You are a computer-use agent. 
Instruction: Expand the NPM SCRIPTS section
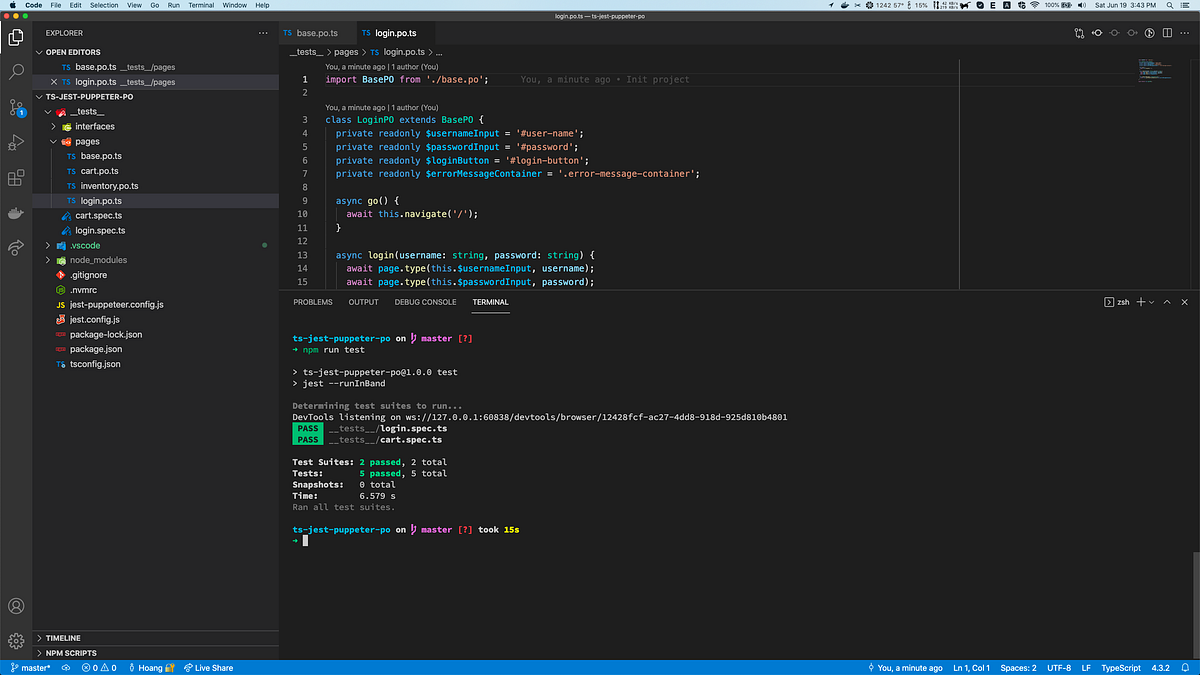pyautogui.click(x=70, y=652)
